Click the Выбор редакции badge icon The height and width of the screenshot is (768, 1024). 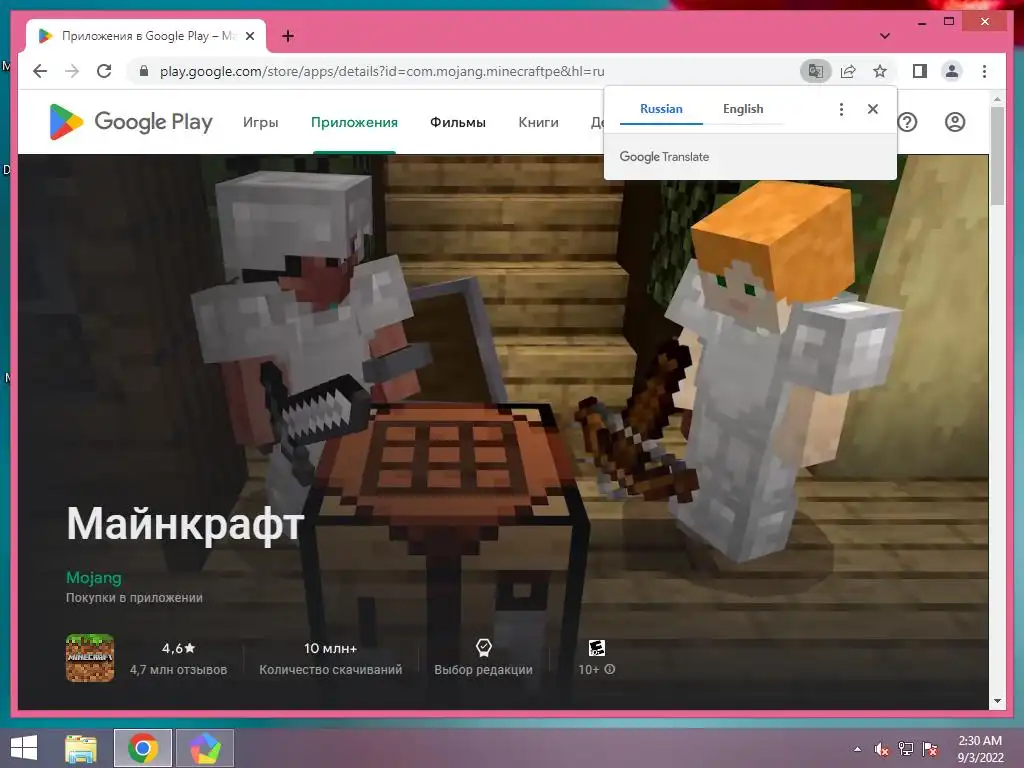(x=483, y=647)
